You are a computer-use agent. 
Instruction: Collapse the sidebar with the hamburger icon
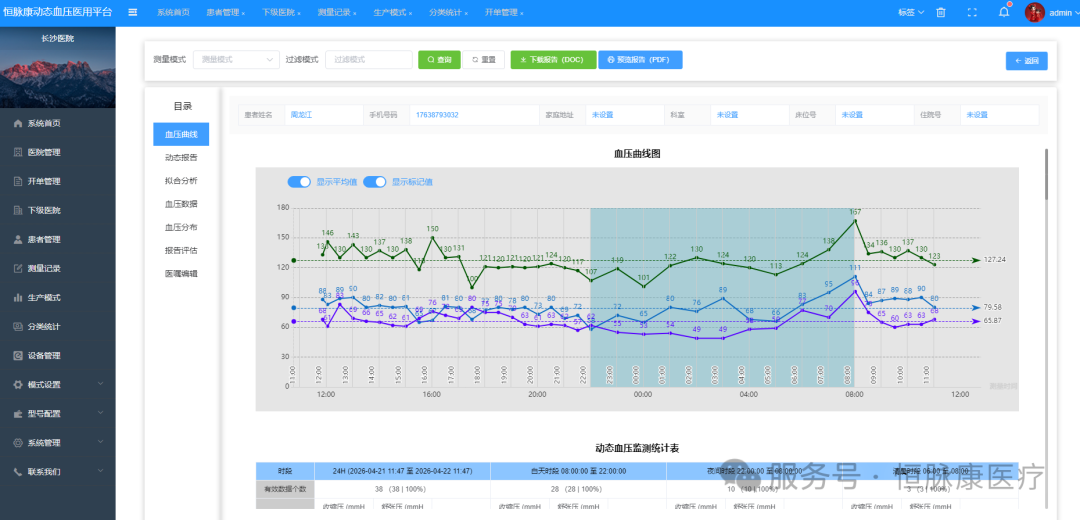point(133,12)
